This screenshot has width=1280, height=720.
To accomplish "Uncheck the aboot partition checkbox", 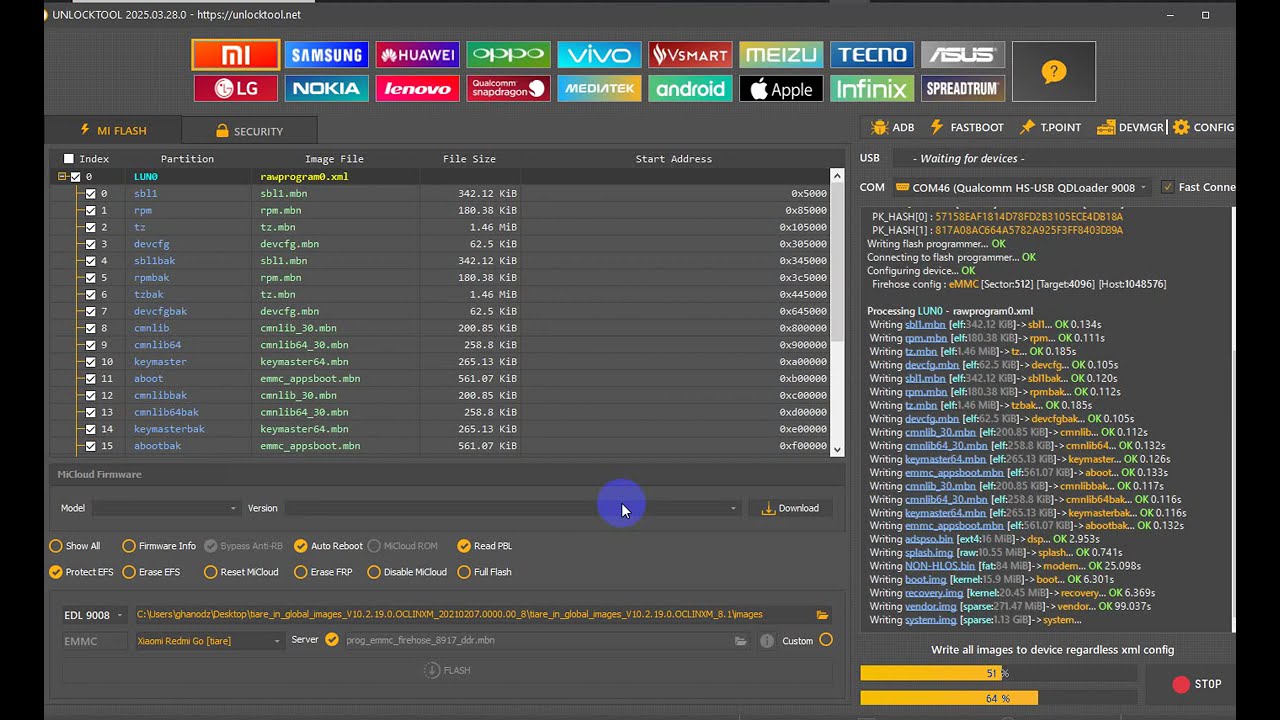I will (x=90, y=379).
